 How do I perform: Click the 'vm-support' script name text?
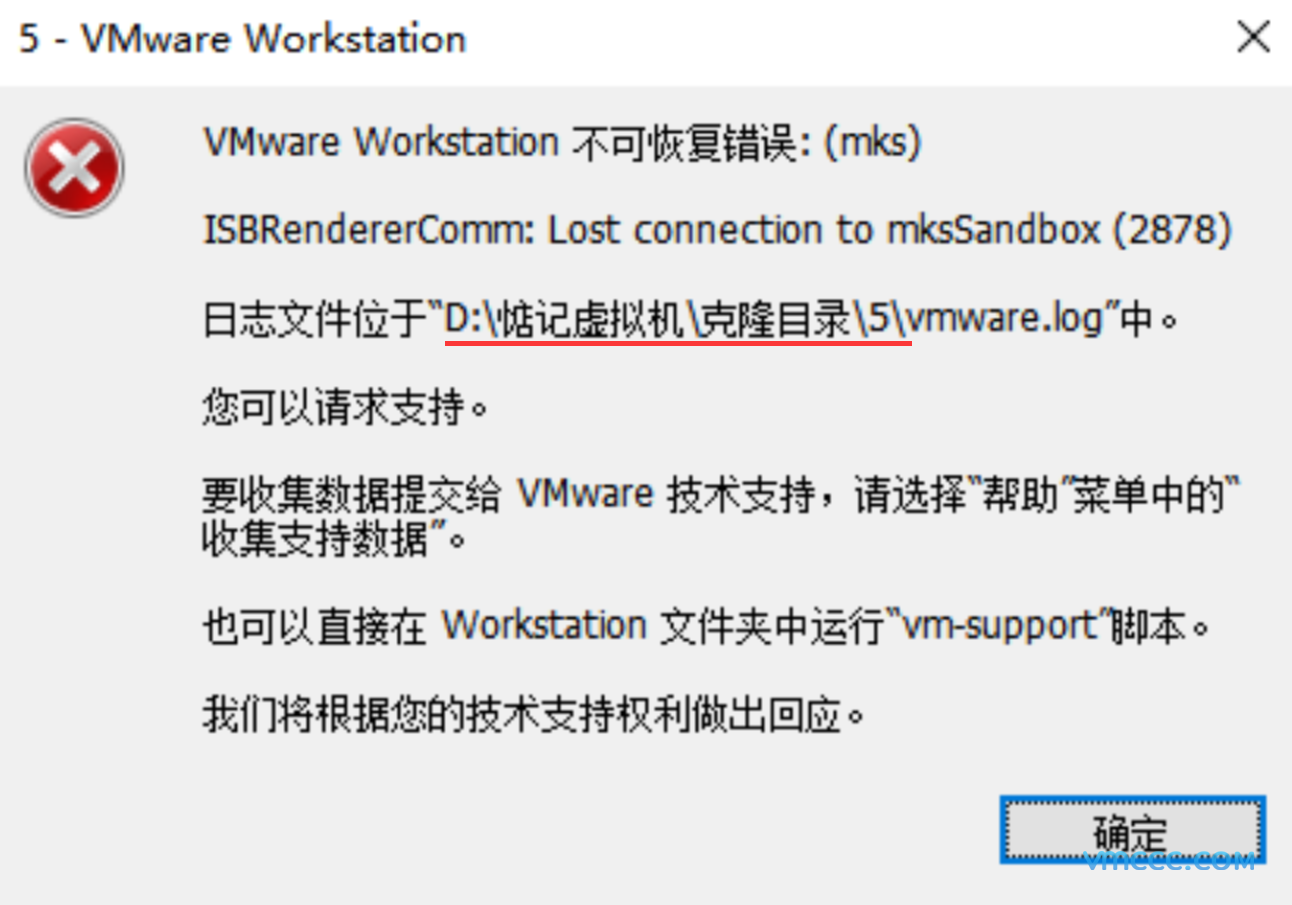[1000, 627]
